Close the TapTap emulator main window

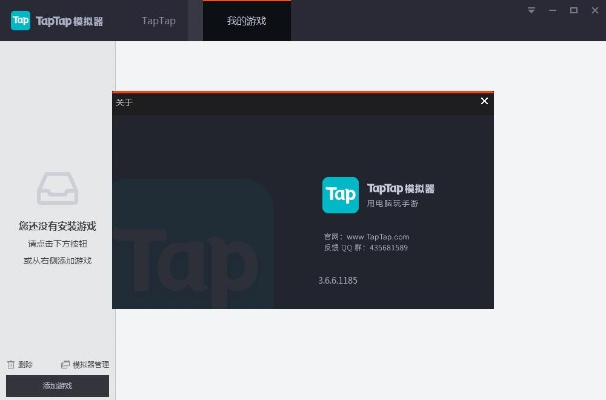tap(594, 10)
